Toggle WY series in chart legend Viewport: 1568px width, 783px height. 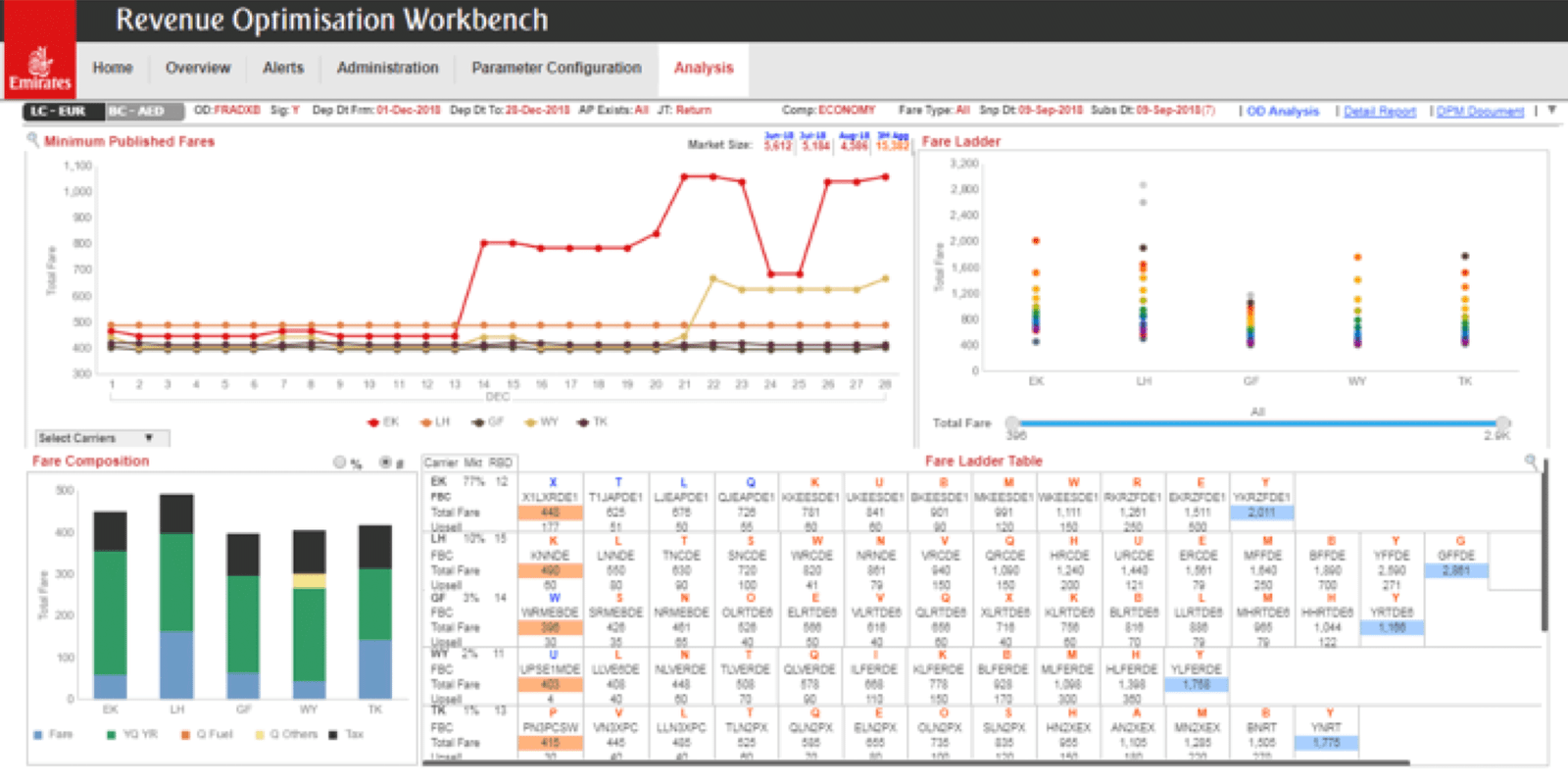pos(540,422)
